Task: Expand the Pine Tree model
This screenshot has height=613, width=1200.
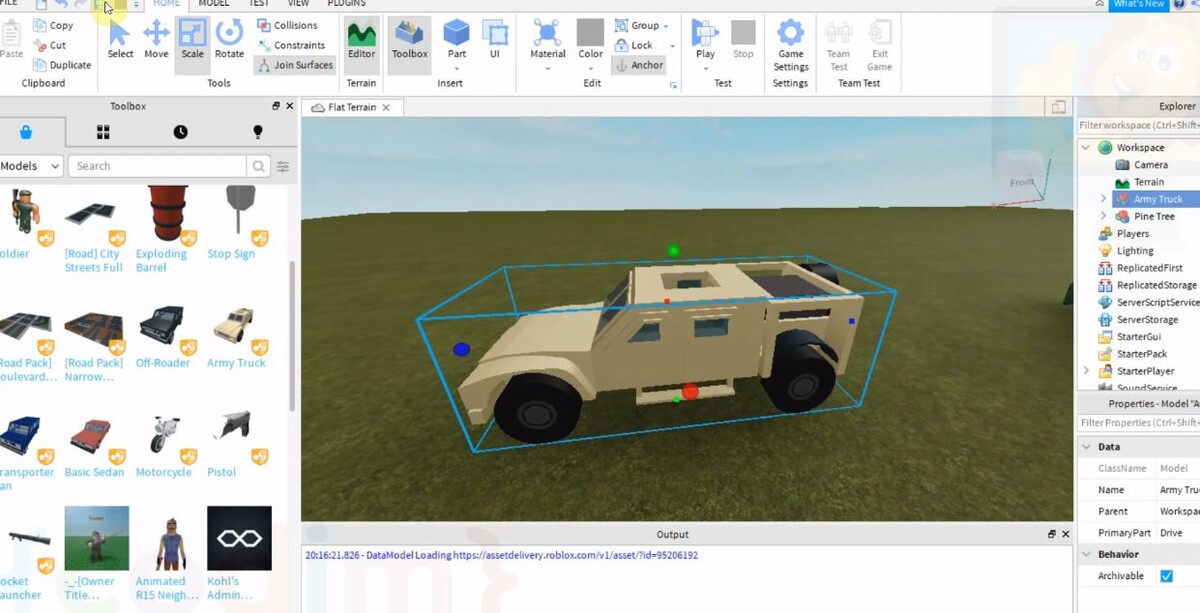Action: (x=1103, y=216)
